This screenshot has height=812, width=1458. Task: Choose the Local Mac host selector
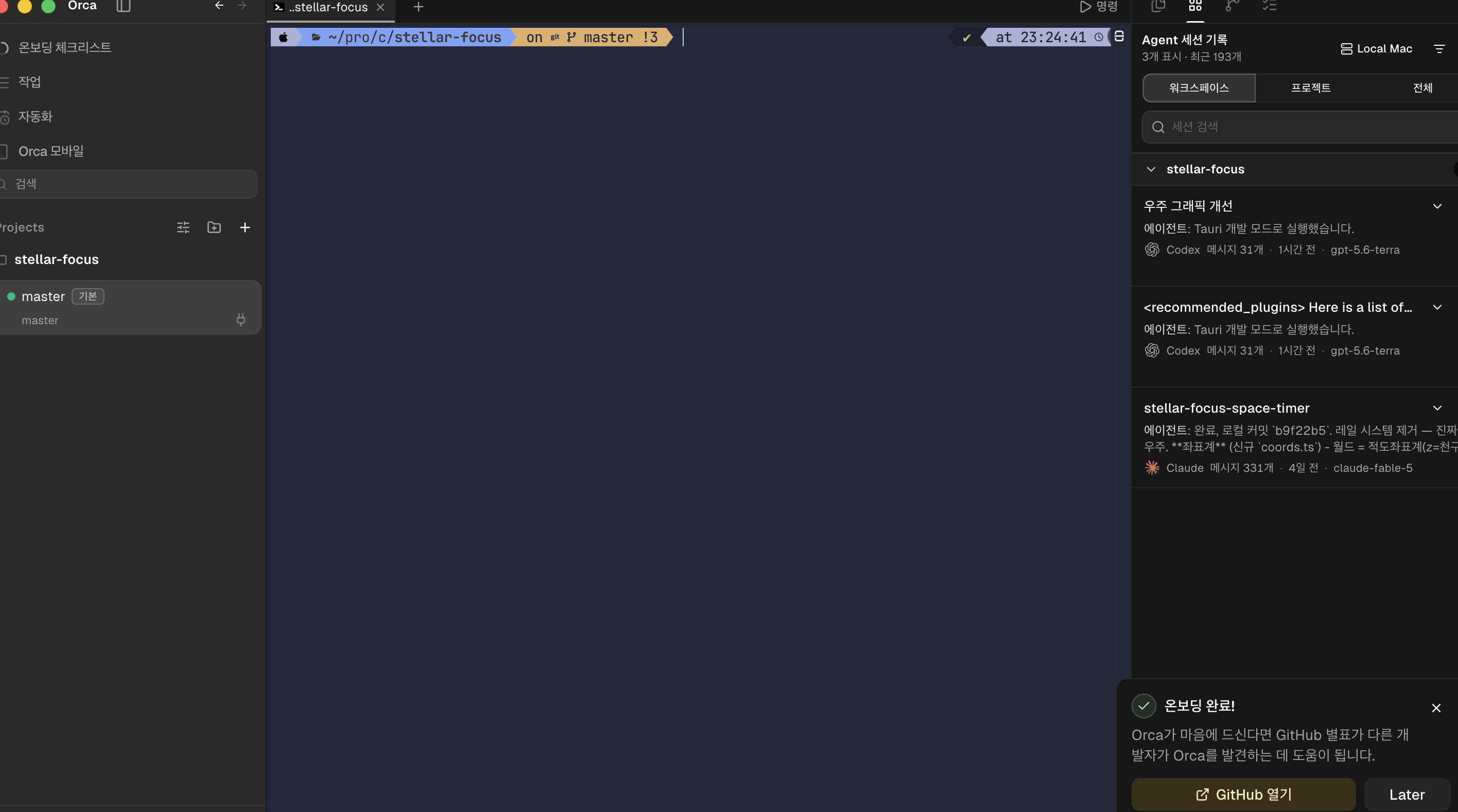click(1377, 49)
